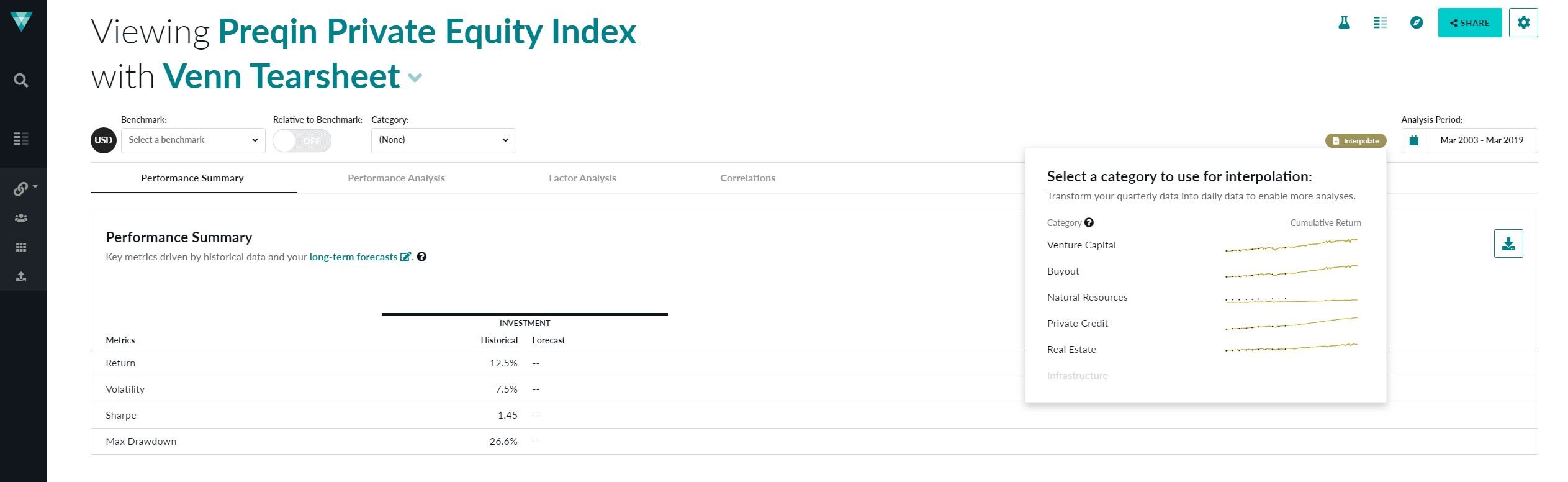This screenshot has width=1568, height=482.
Task: Switch to Performance Analysis tab
Action: click(396, 178)
